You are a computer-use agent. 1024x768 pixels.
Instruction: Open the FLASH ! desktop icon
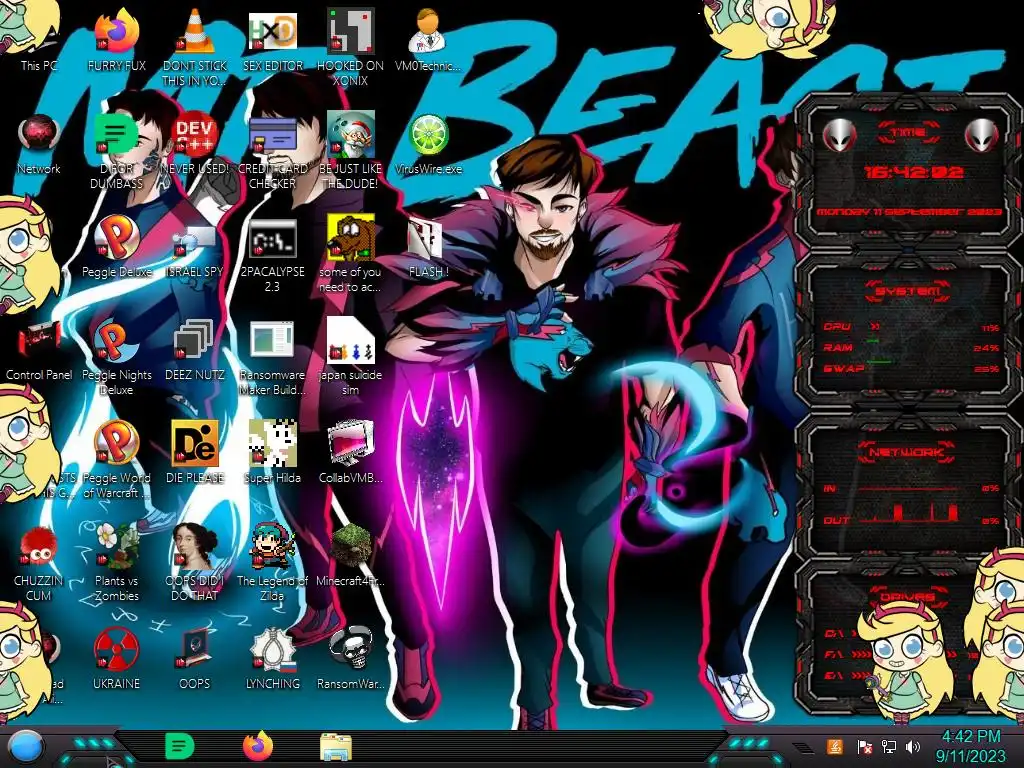point(428,247)
